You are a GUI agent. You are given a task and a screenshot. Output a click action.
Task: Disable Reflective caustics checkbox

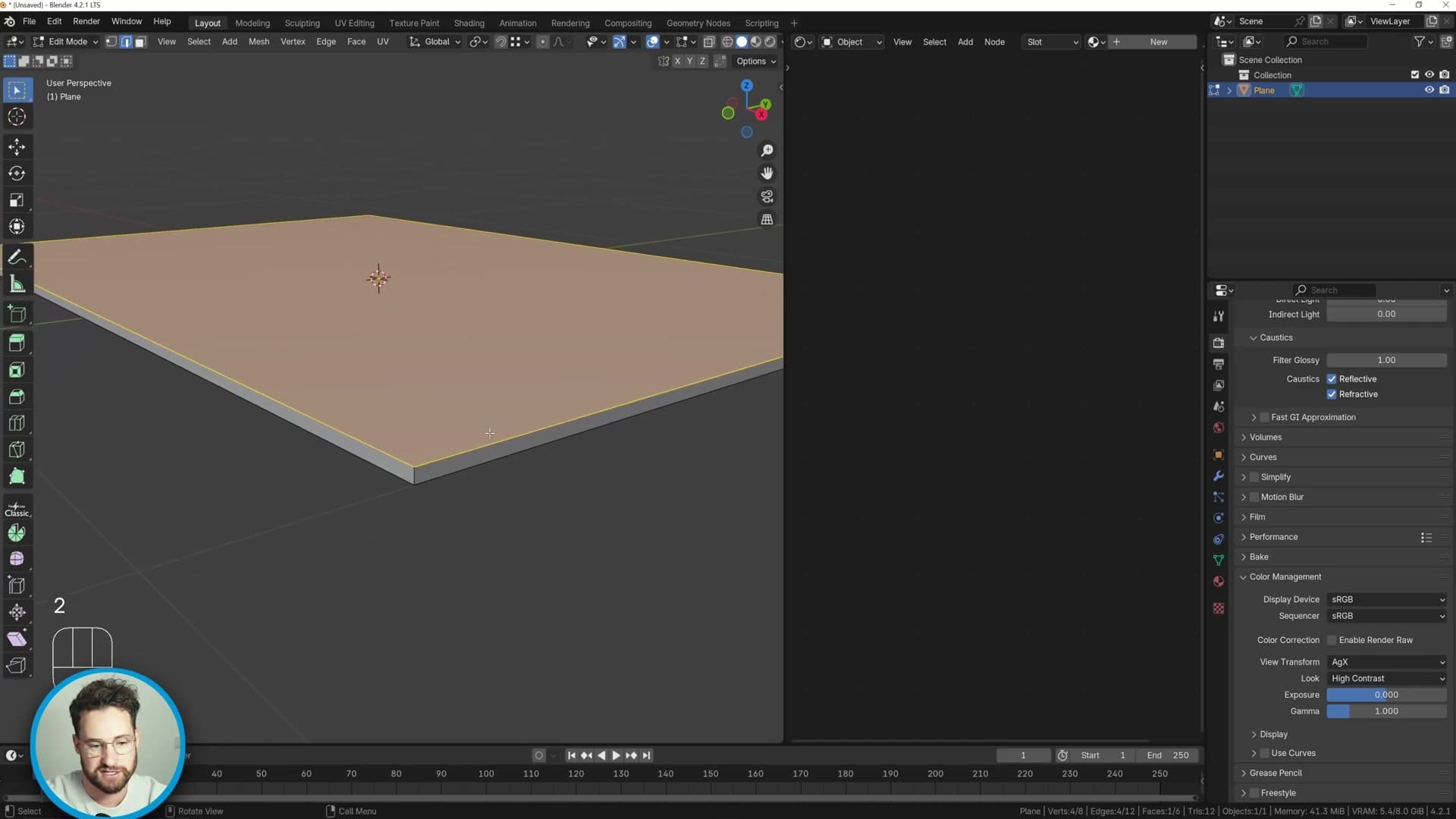click(1332, 379)
